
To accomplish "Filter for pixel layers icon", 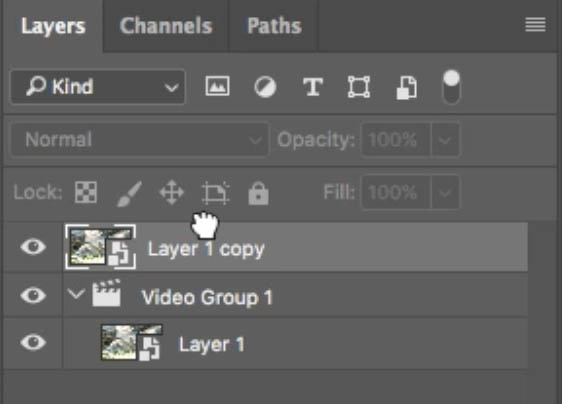I will 218,86.
